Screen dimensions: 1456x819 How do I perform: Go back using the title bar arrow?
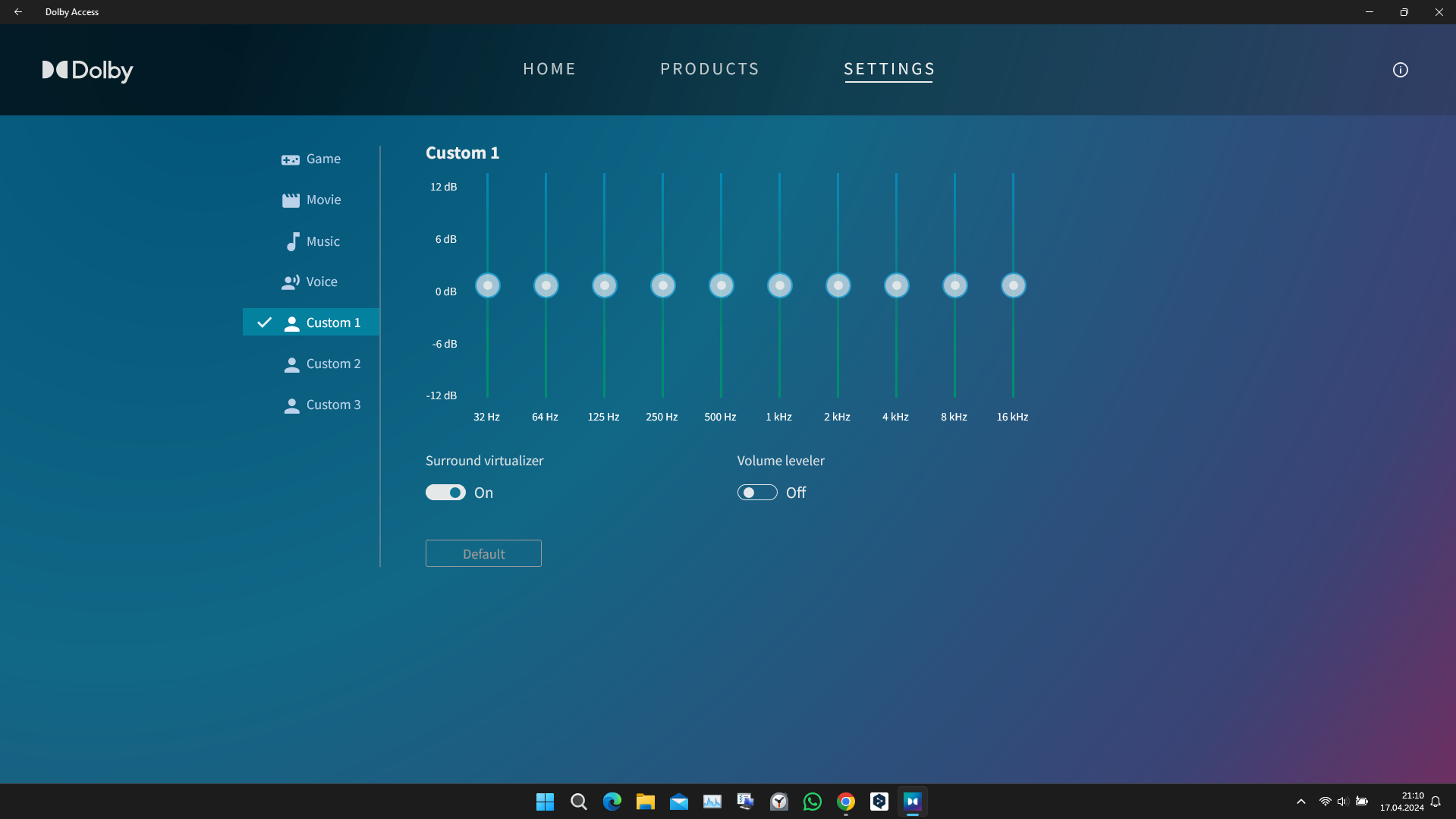click(x=18, y=12)
